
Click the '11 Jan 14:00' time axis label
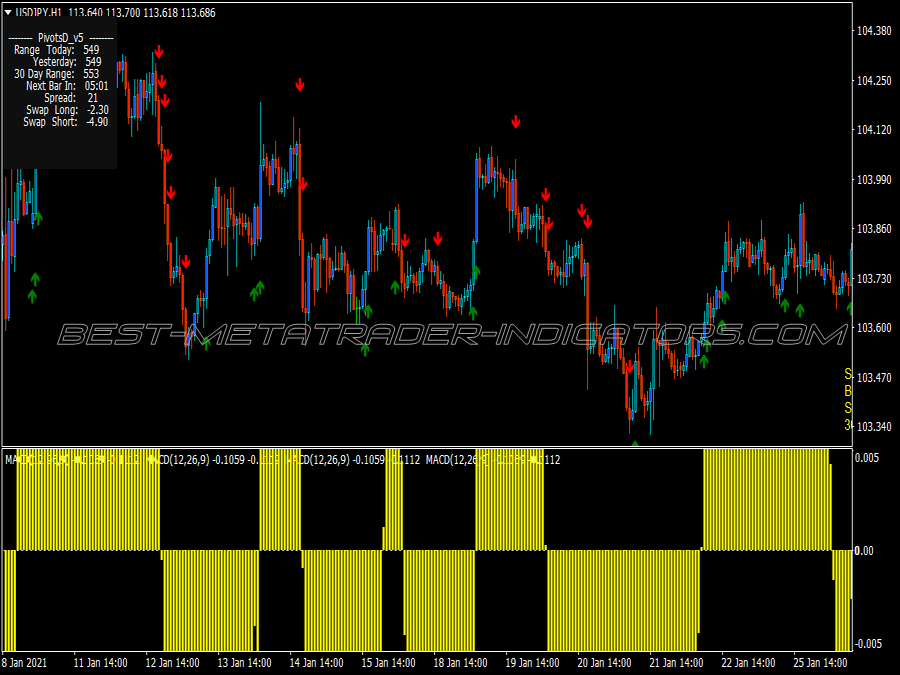(100, 663)
